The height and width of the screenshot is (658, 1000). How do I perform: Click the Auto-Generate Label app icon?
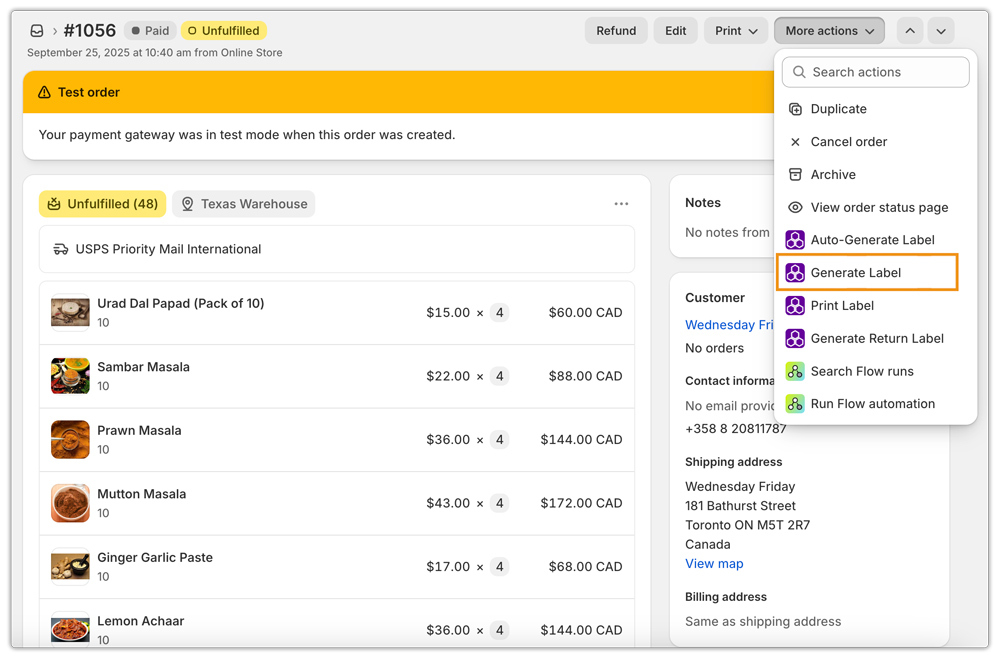(x=795, y=240)
